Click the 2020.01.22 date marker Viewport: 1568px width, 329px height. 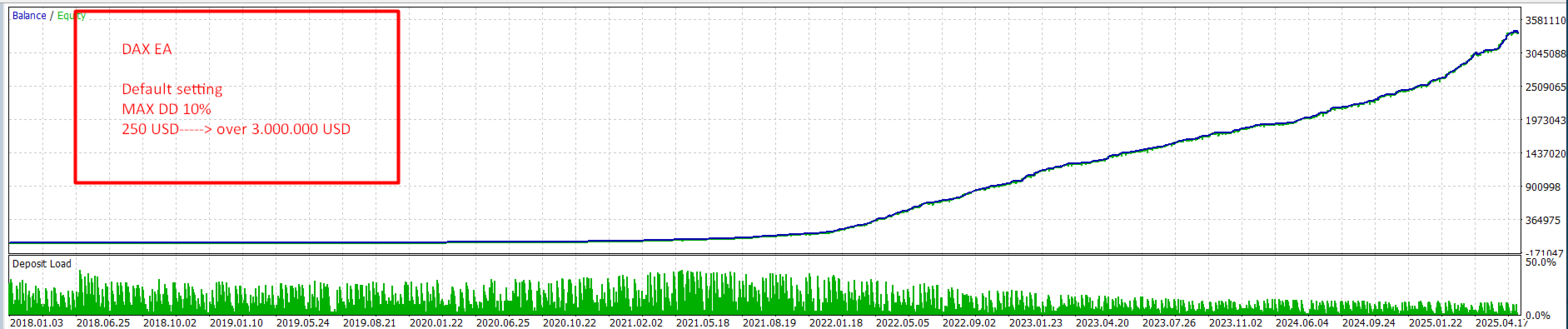(x=436, y=322)
